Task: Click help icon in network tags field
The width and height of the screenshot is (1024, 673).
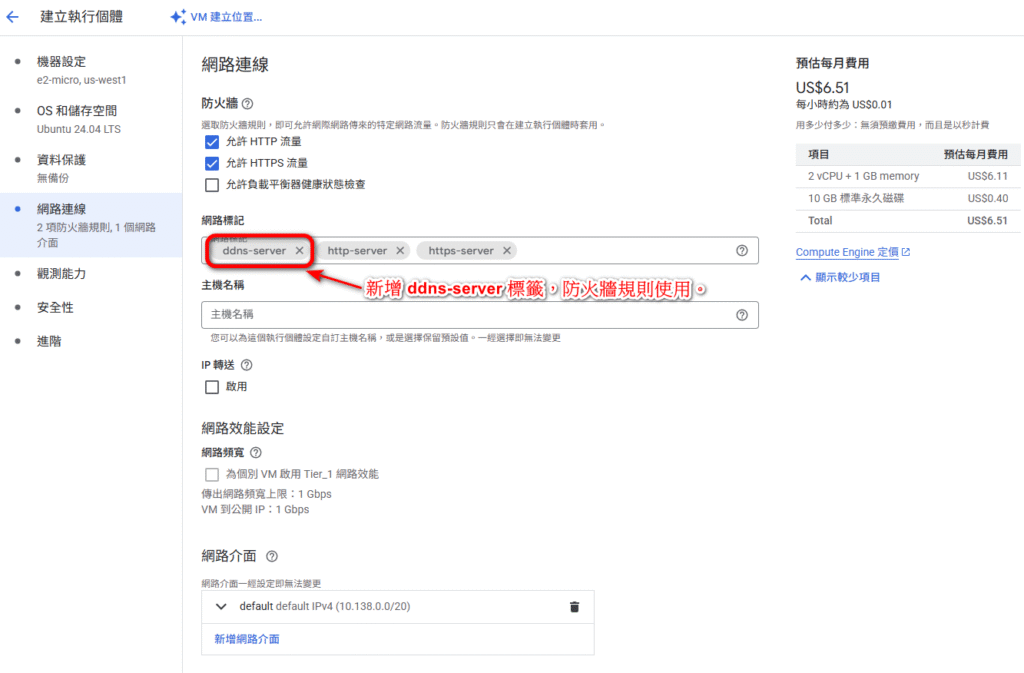Action: tap(741, 251)
